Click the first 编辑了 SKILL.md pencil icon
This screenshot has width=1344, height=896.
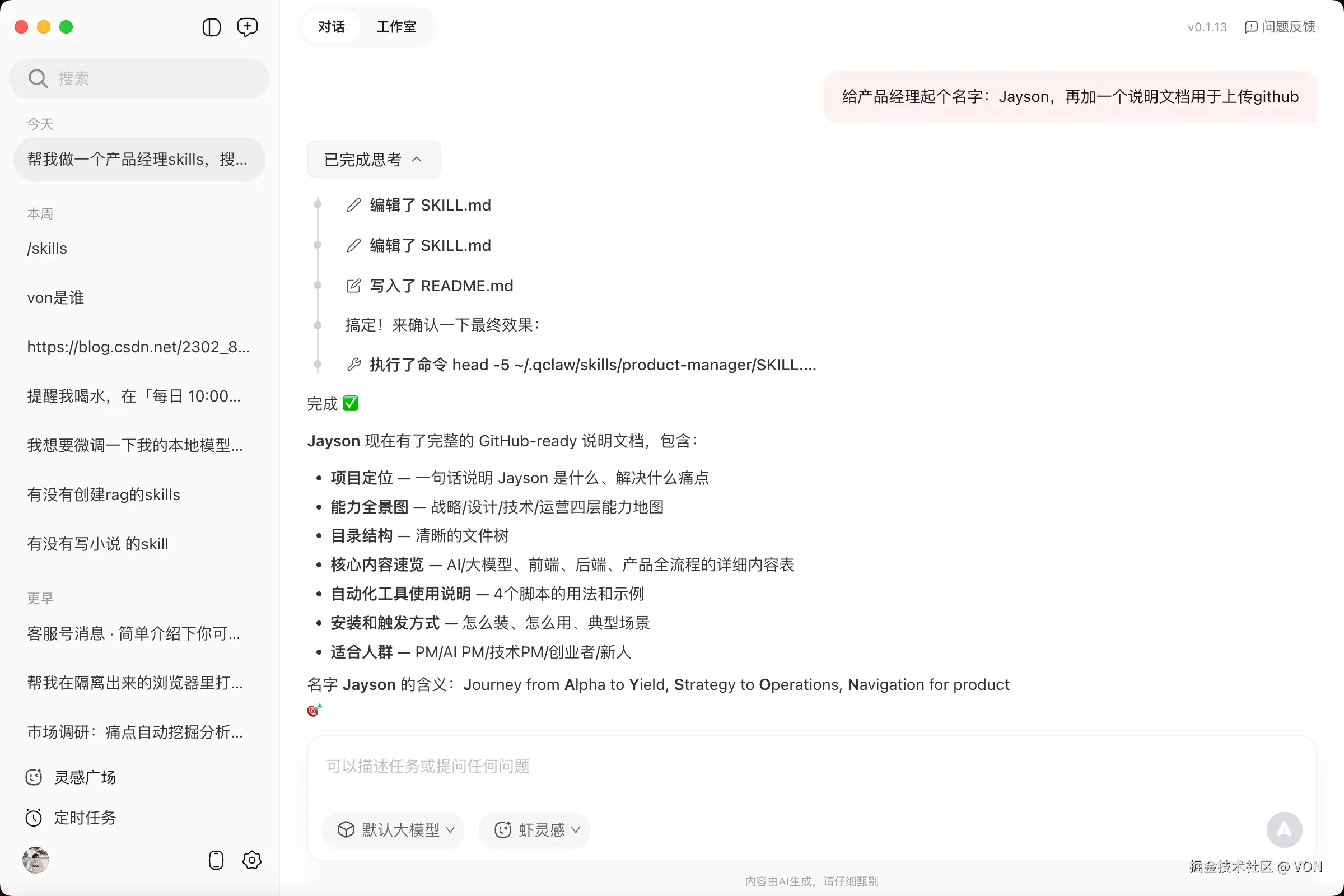[354, 205]
